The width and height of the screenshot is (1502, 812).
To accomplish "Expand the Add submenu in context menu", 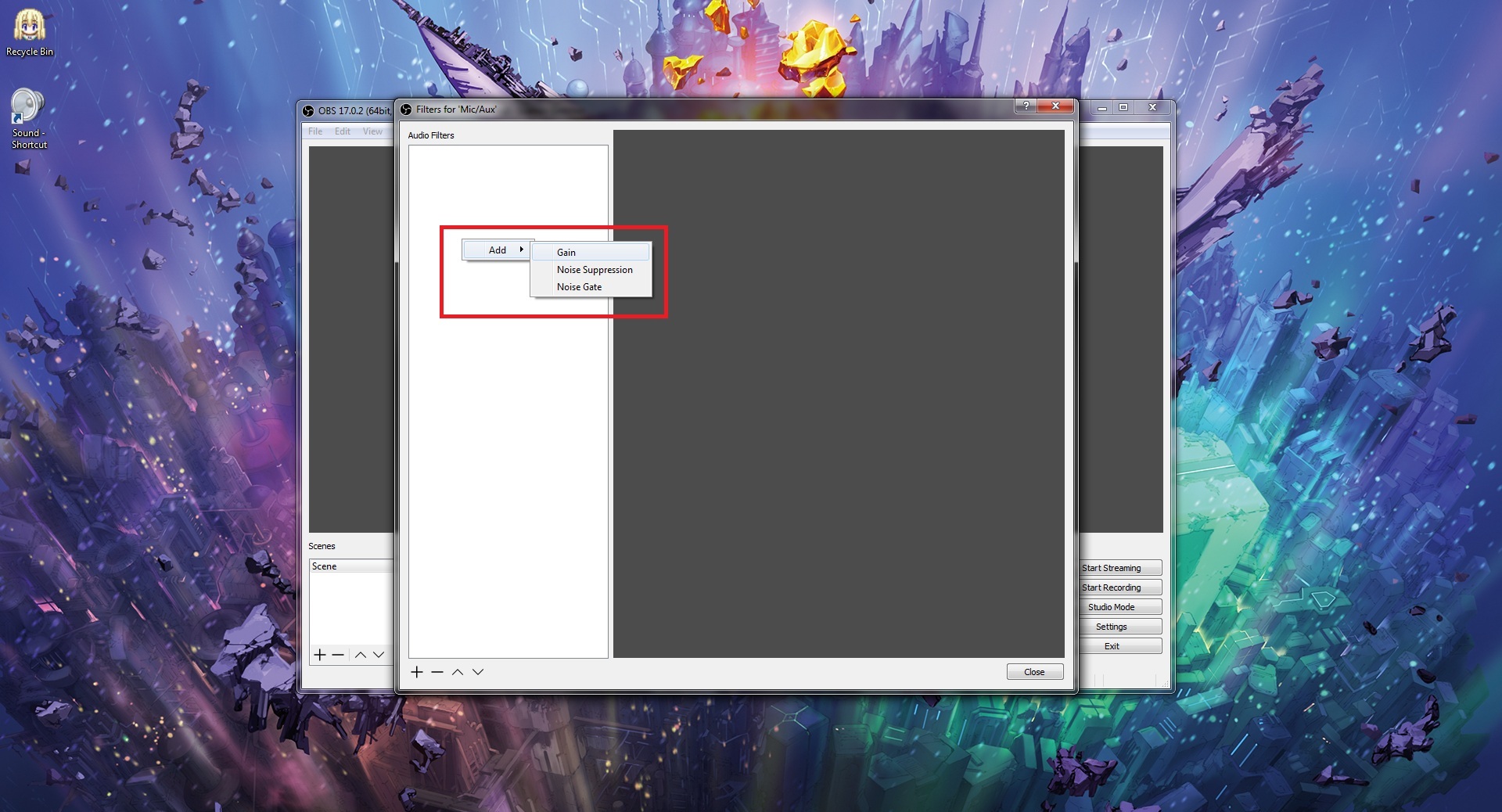I will point(498,250).
